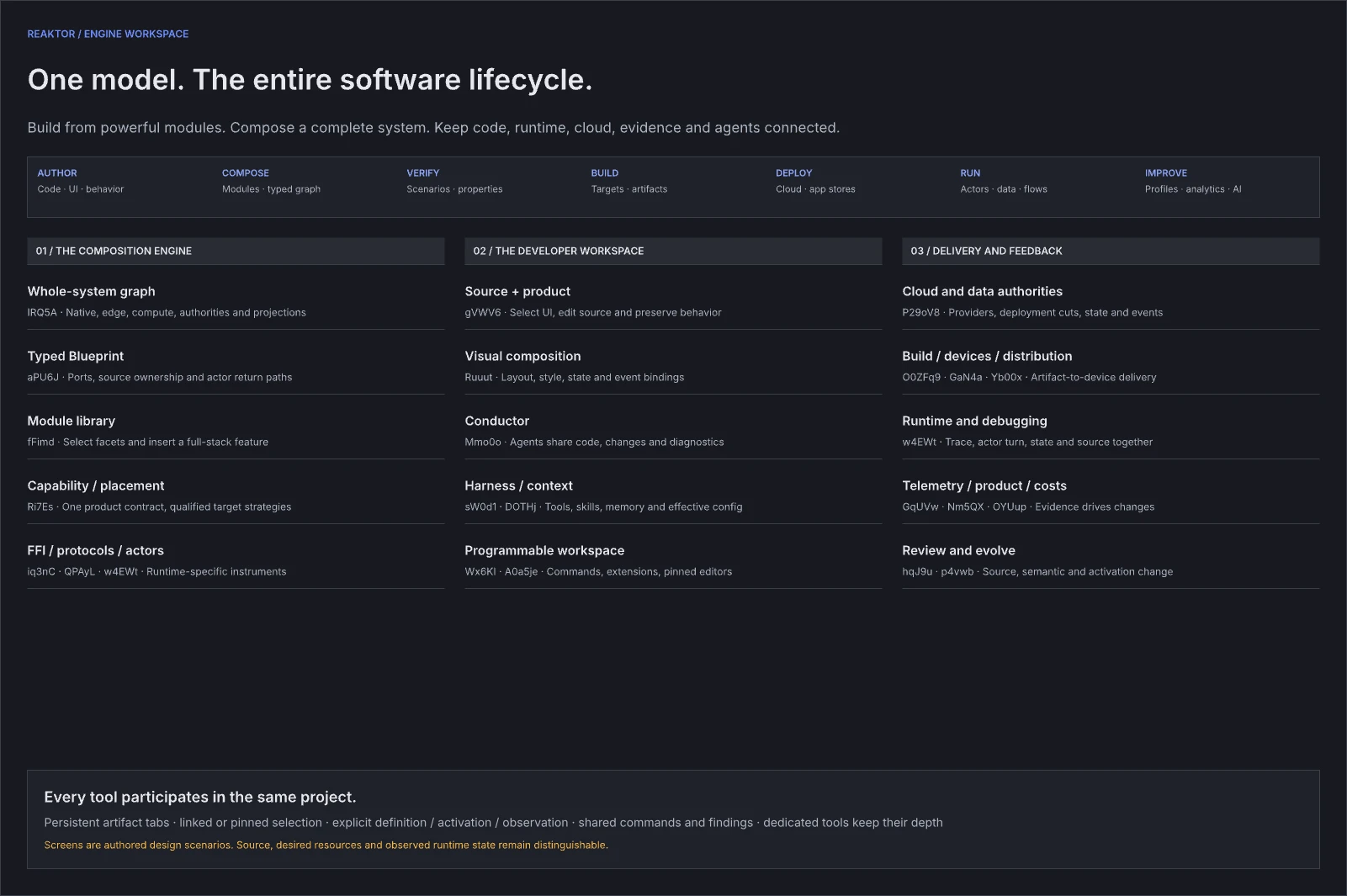Click the 02 / THE DEVELOPER WORKSPACE header

[x=673, y=251]
